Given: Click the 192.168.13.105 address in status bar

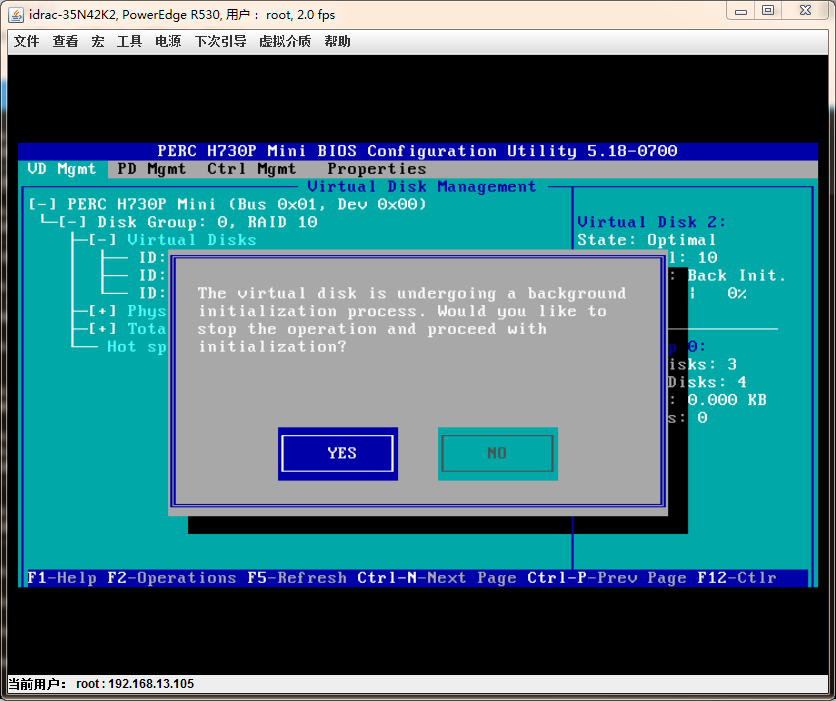Looking at the screenshot, I should click(x=151, y=684).
